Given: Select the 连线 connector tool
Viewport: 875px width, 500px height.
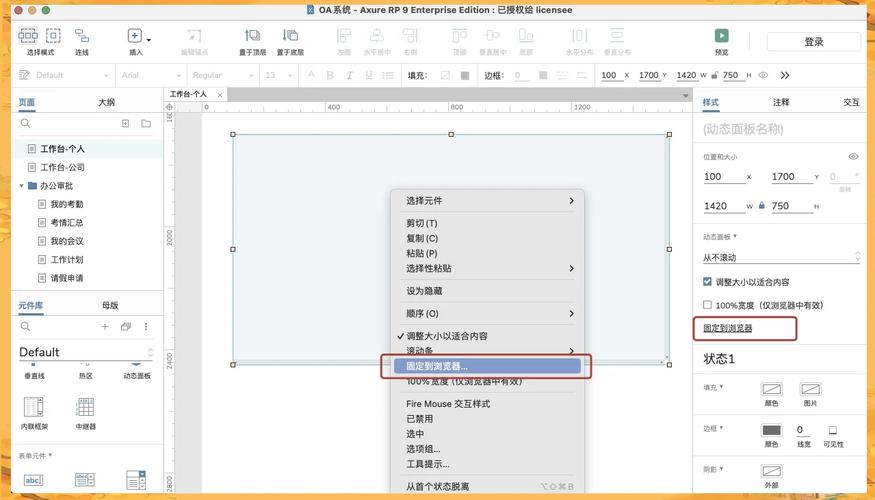Looking at the screenshot, I should pos(82,36).
